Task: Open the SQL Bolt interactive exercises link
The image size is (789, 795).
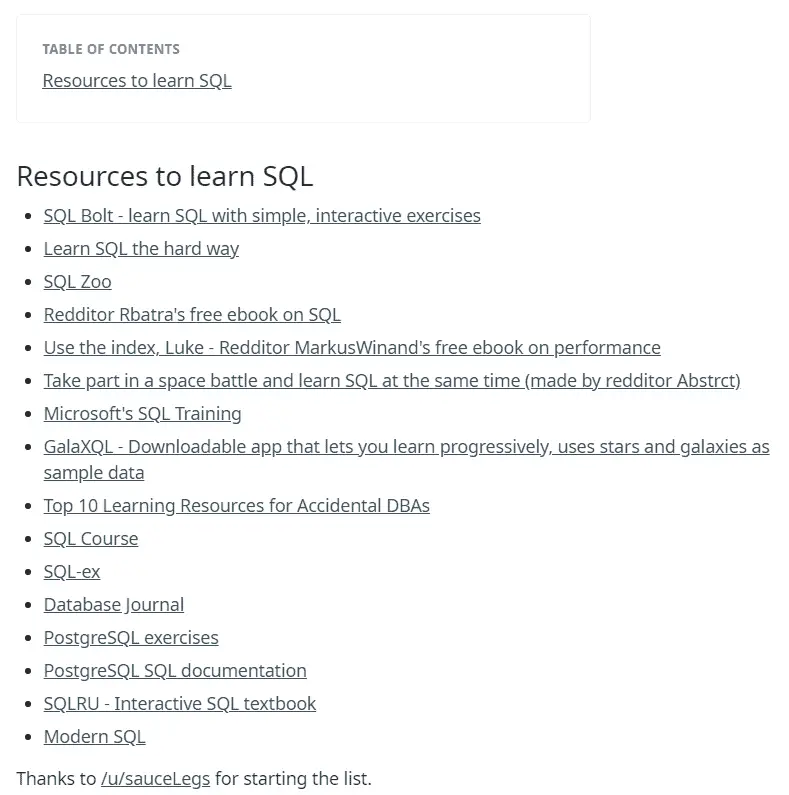Action: [x=262, y=215]
